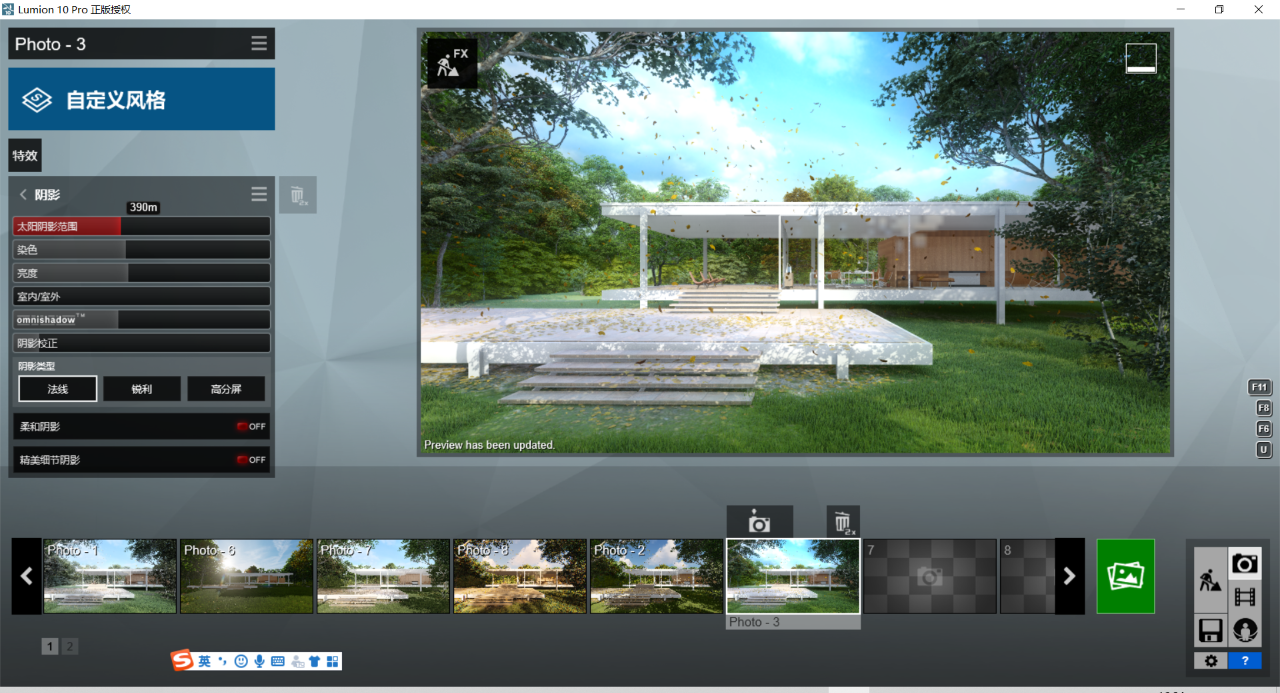Switch to thumbnail page 2
The height and width of the screenshot is (693, 1280).
[69, 647]
